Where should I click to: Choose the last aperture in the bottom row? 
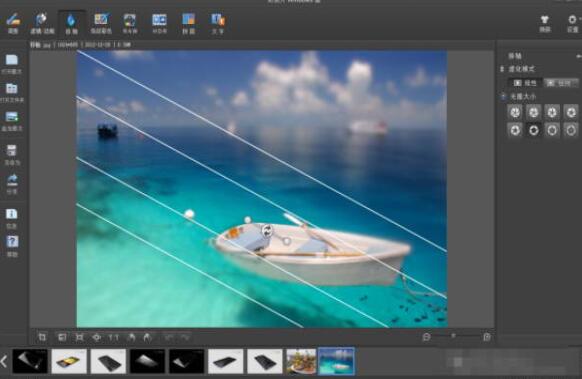[570, 130]
